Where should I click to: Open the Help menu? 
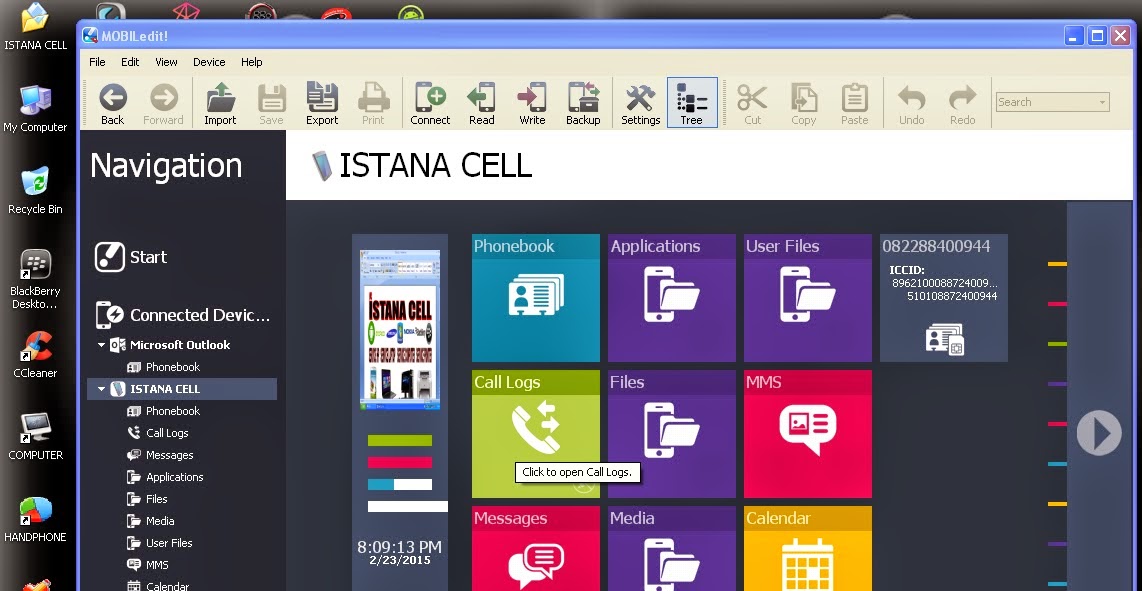coord(251,62)
